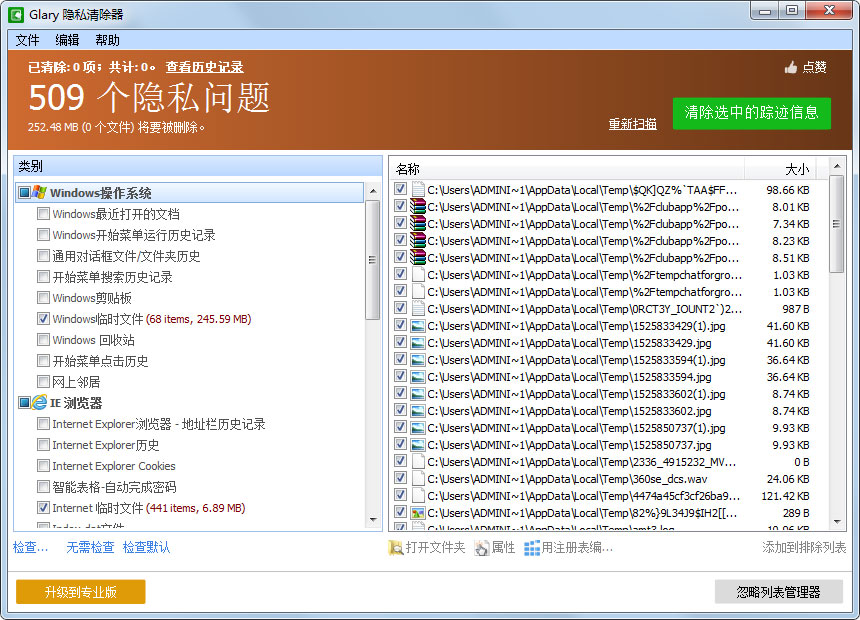Click the properties icon next to 属性
The height and width of the screenshot is (620, 860).
pyautogui.click(x=482, y=548)
